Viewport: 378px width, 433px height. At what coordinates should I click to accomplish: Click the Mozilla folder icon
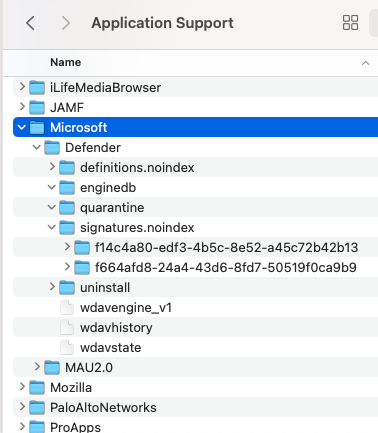pyautogui.click(x=37, y=388)
